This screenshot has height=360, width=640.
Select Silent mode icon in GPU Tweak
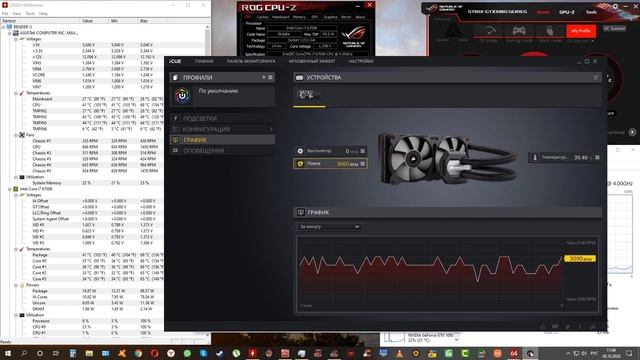coord(550,31)
